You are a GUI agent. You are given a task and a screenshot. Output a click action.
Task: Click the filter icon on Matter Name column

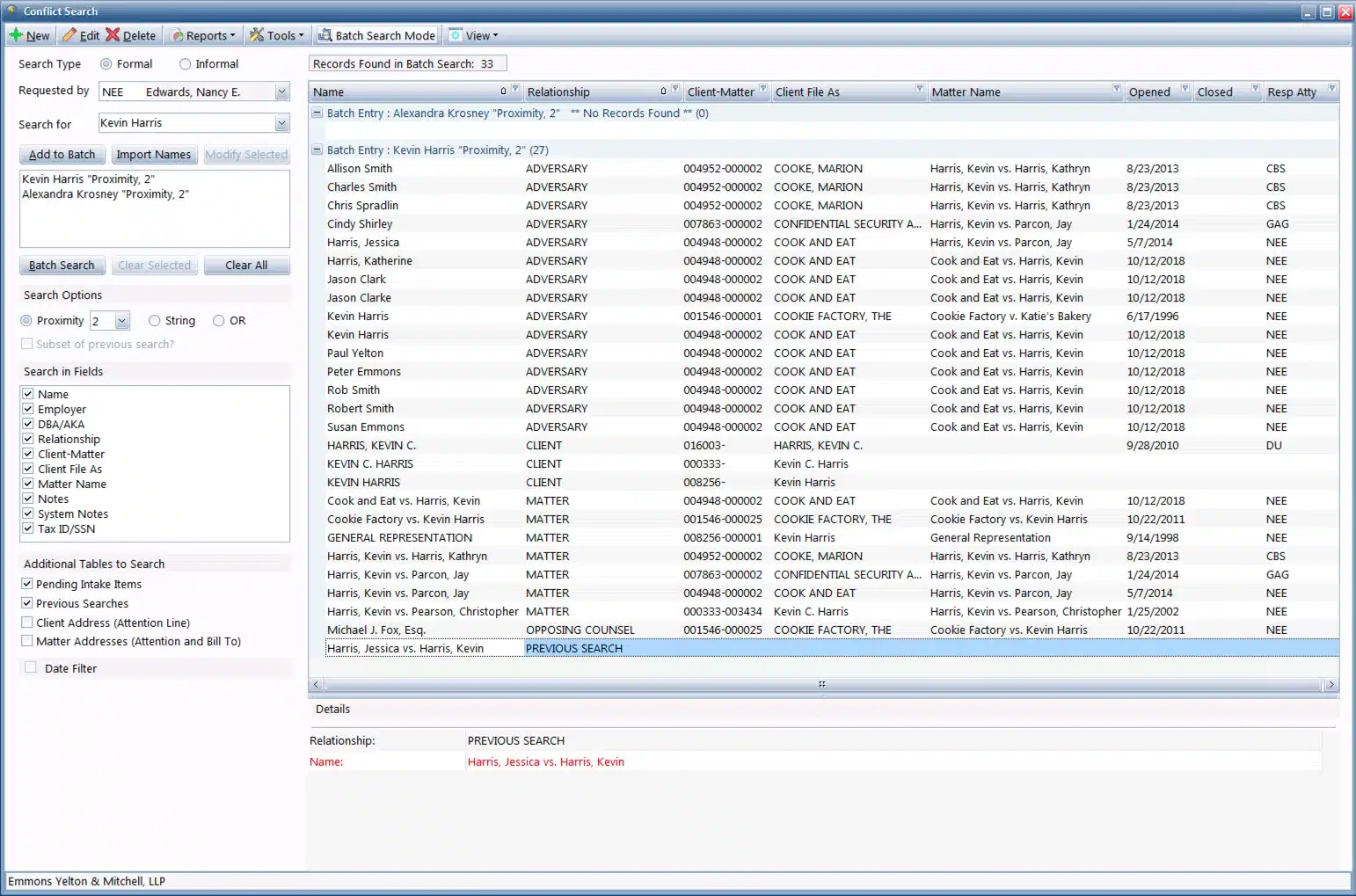tap(1116, 90)
